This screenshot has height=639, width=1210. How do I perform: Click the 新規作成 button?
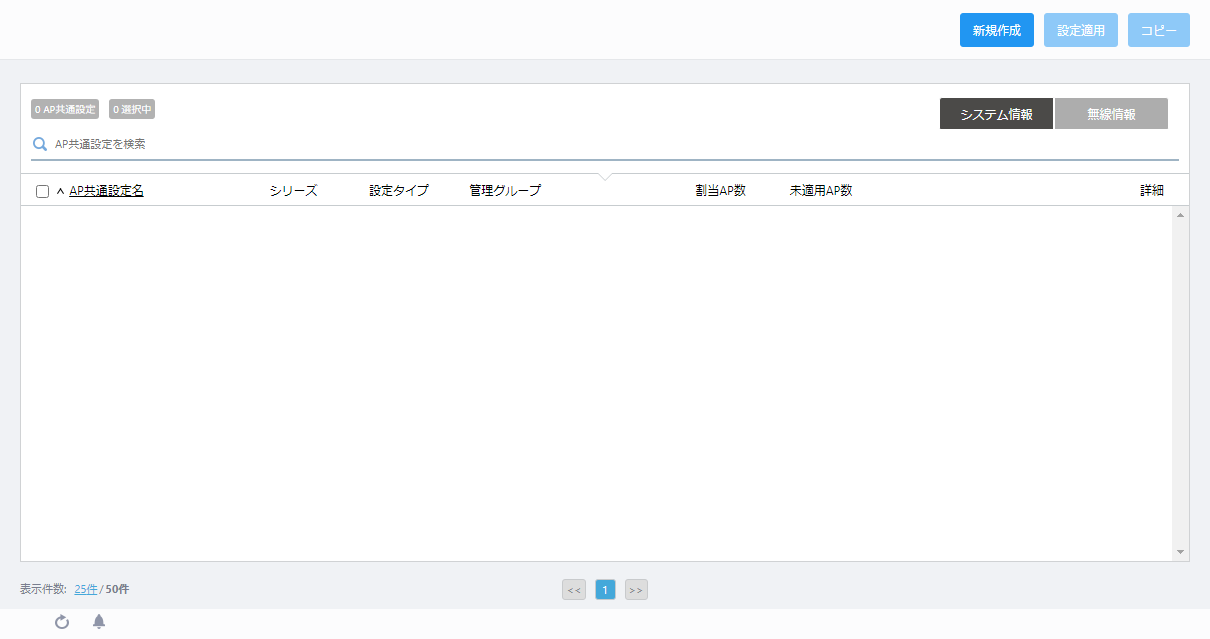pyautogui.click(x=996, y=30)
